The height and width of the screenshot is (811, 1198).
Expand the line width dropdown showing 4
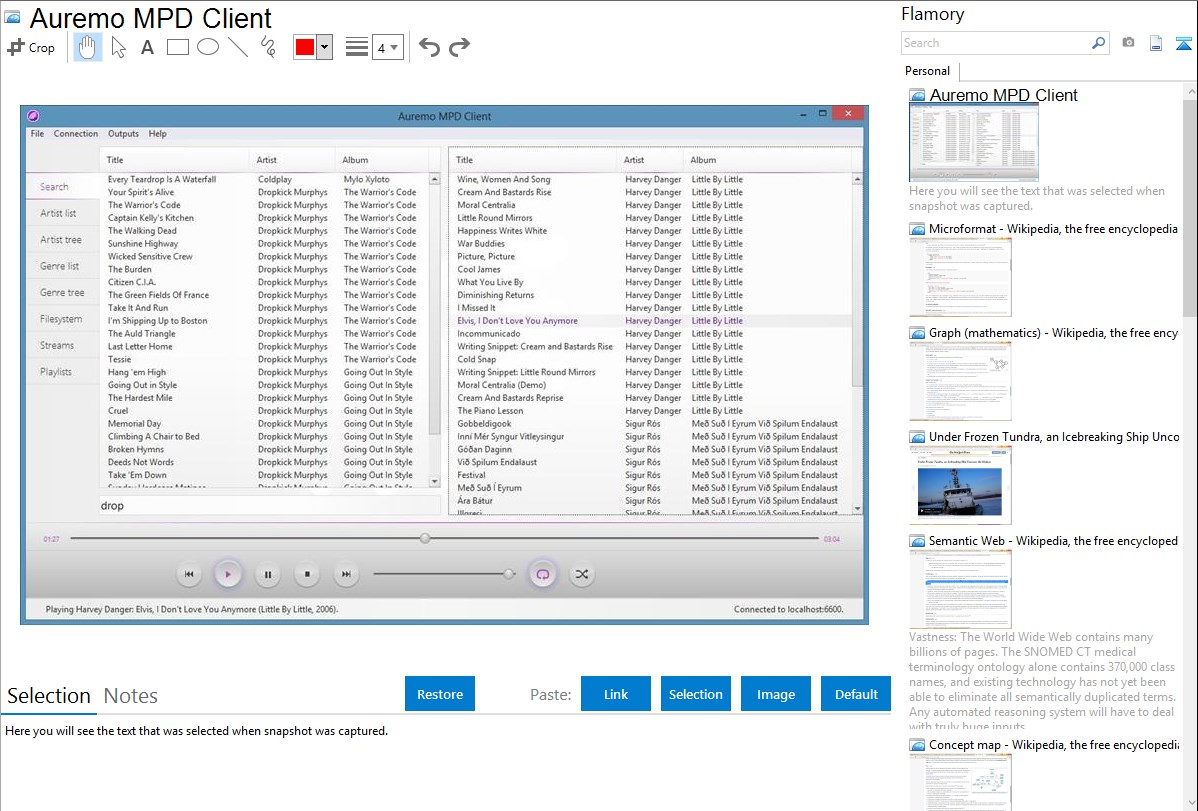pos(387,47)
